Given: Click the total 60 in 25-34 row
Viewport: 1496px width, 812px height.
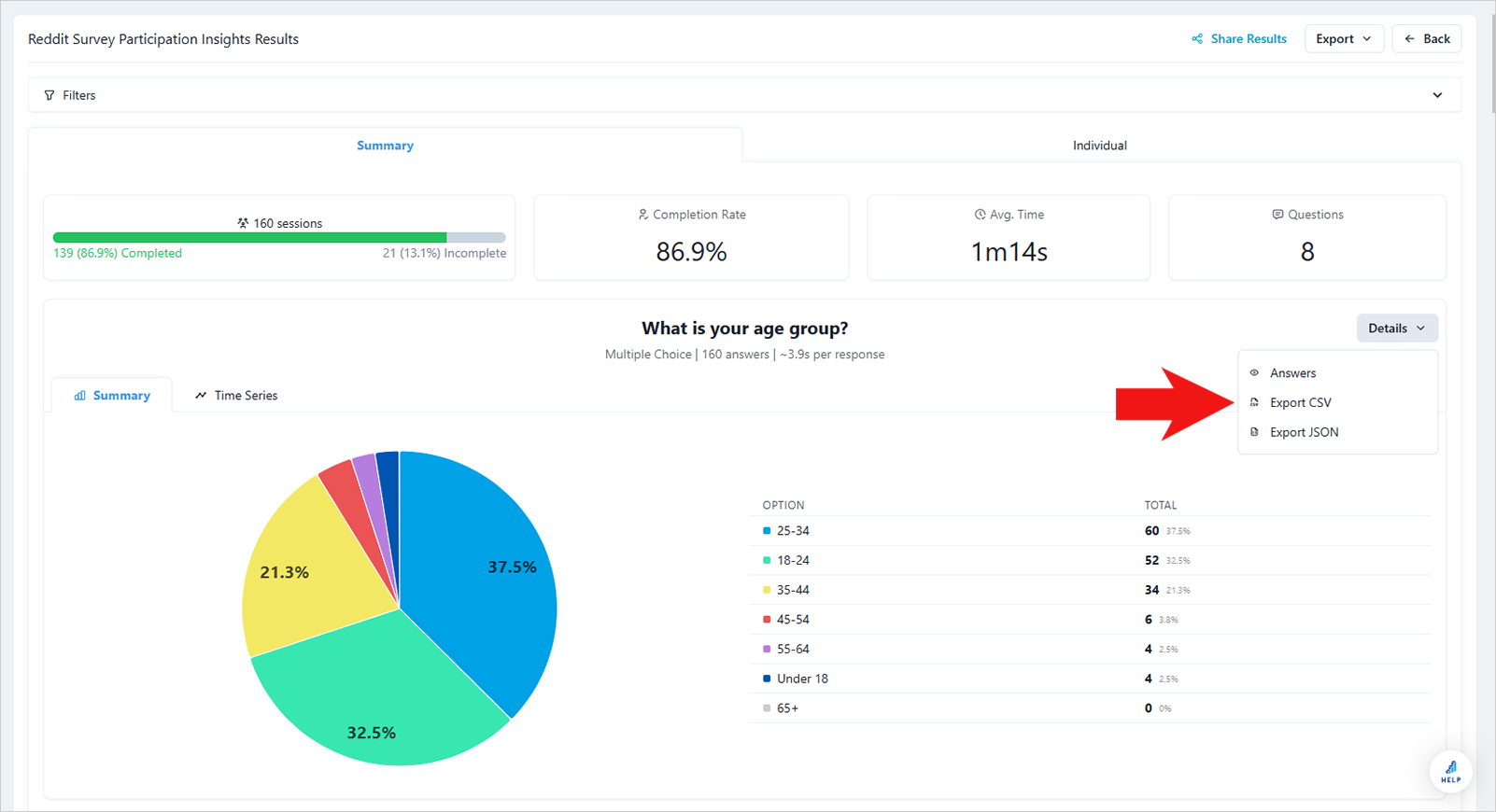Looking at the screenshot, I should click(x=1151, y=531).
